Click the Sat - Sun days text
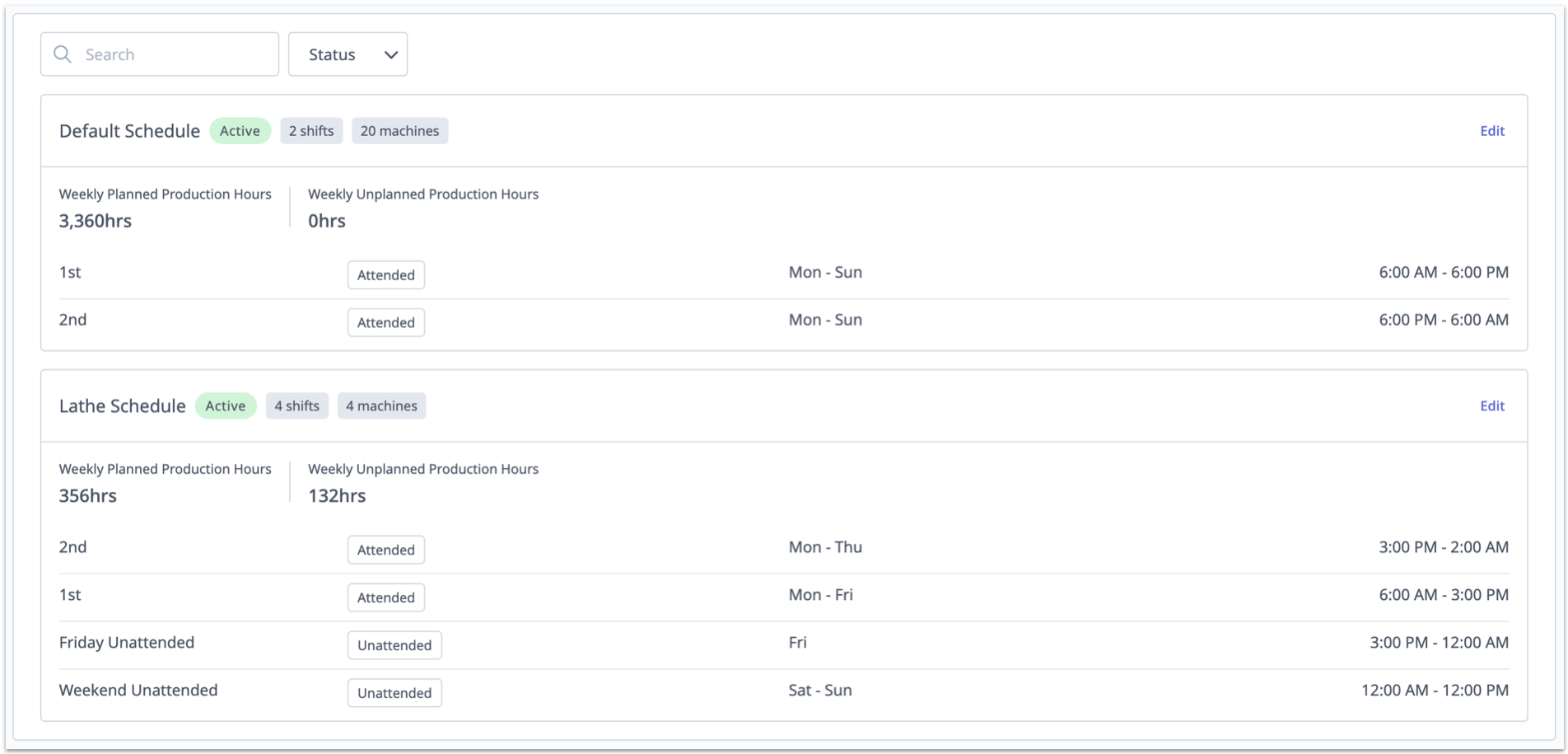This screenshot has height=754, width=1568. click(x=820, y=691)
